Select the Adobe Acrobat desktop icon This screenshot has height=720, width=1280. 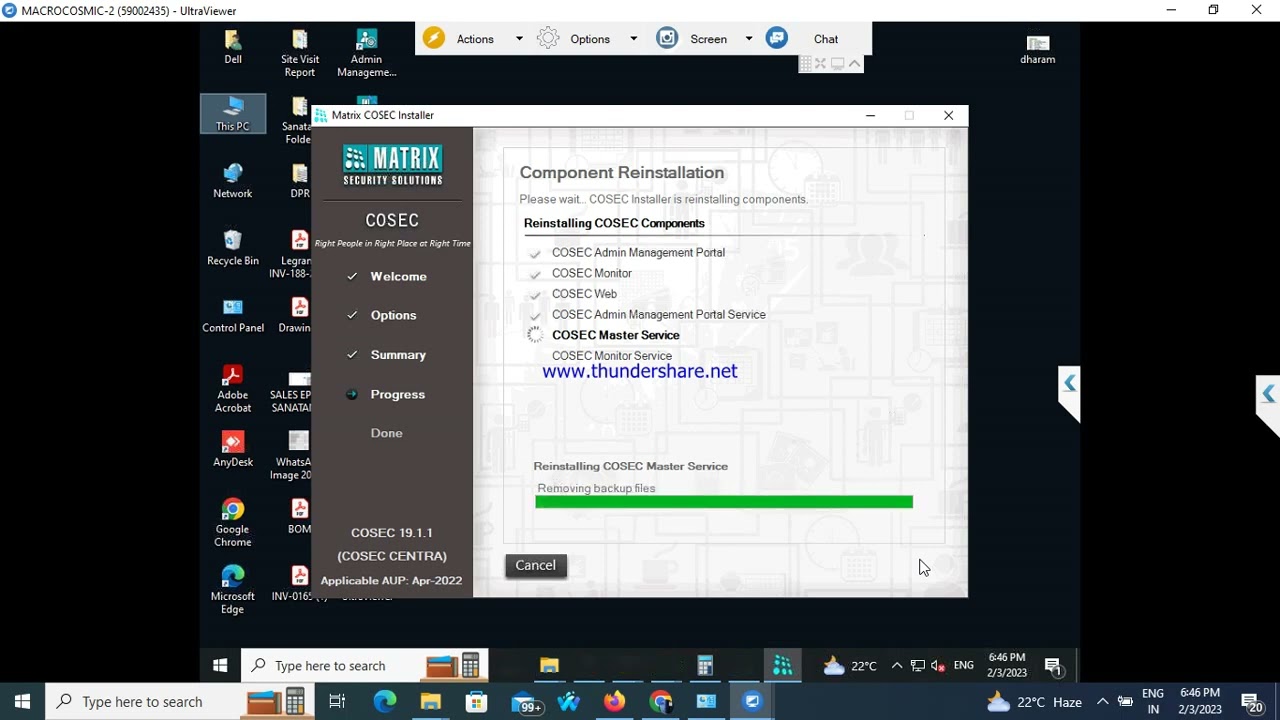pyautogui.click(x=233, y=388)
